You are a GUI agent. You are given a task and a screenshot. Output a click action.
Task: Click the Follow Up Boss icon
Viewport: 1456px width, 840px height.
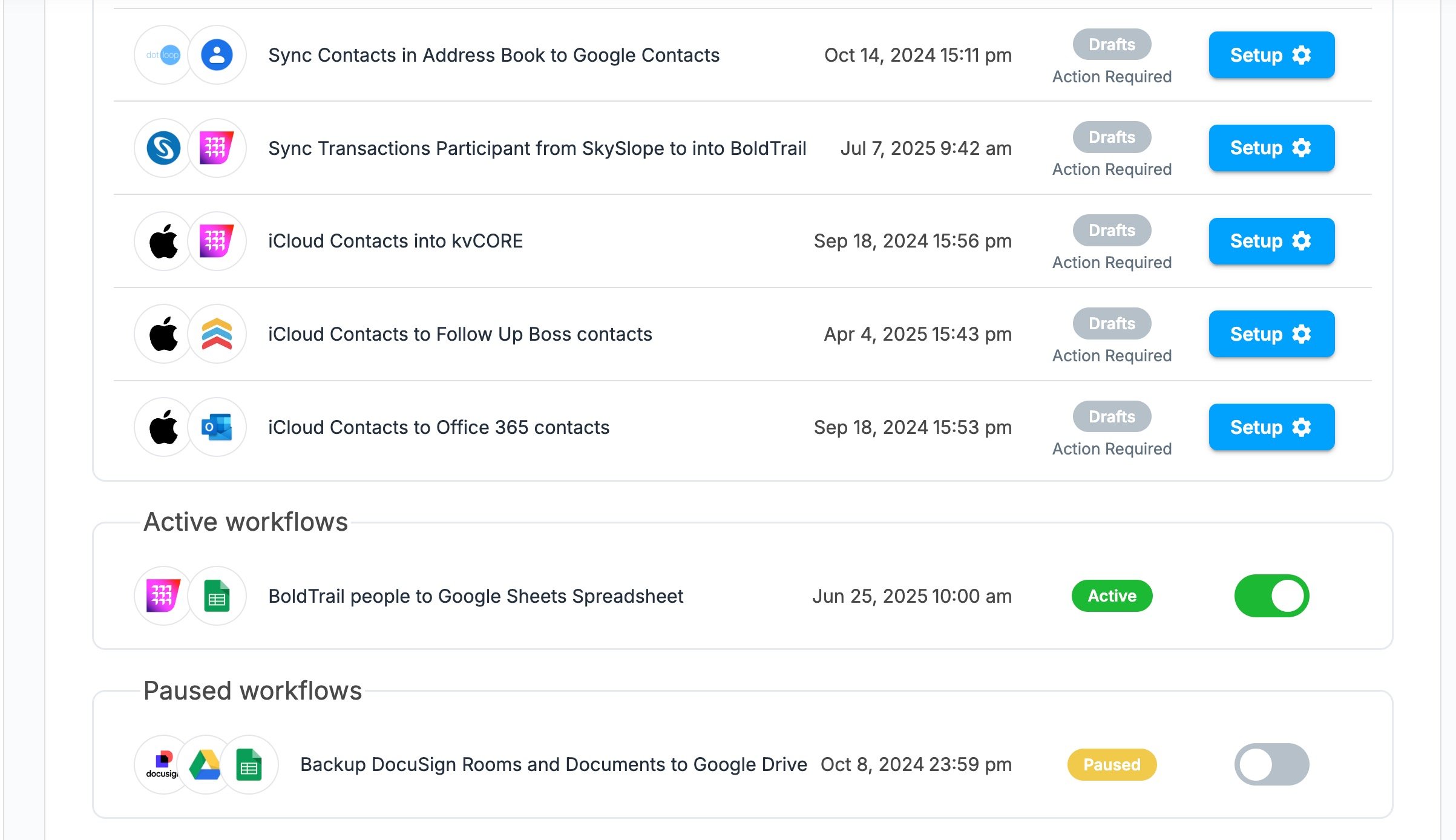coord(217,334)
